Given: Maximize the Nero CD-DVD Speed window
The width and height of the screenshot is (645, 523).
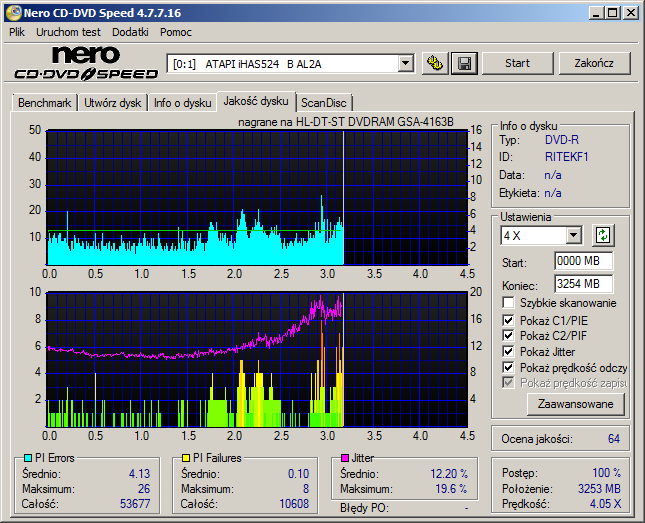Looking at the screenshot, I should tap(613, 13).
